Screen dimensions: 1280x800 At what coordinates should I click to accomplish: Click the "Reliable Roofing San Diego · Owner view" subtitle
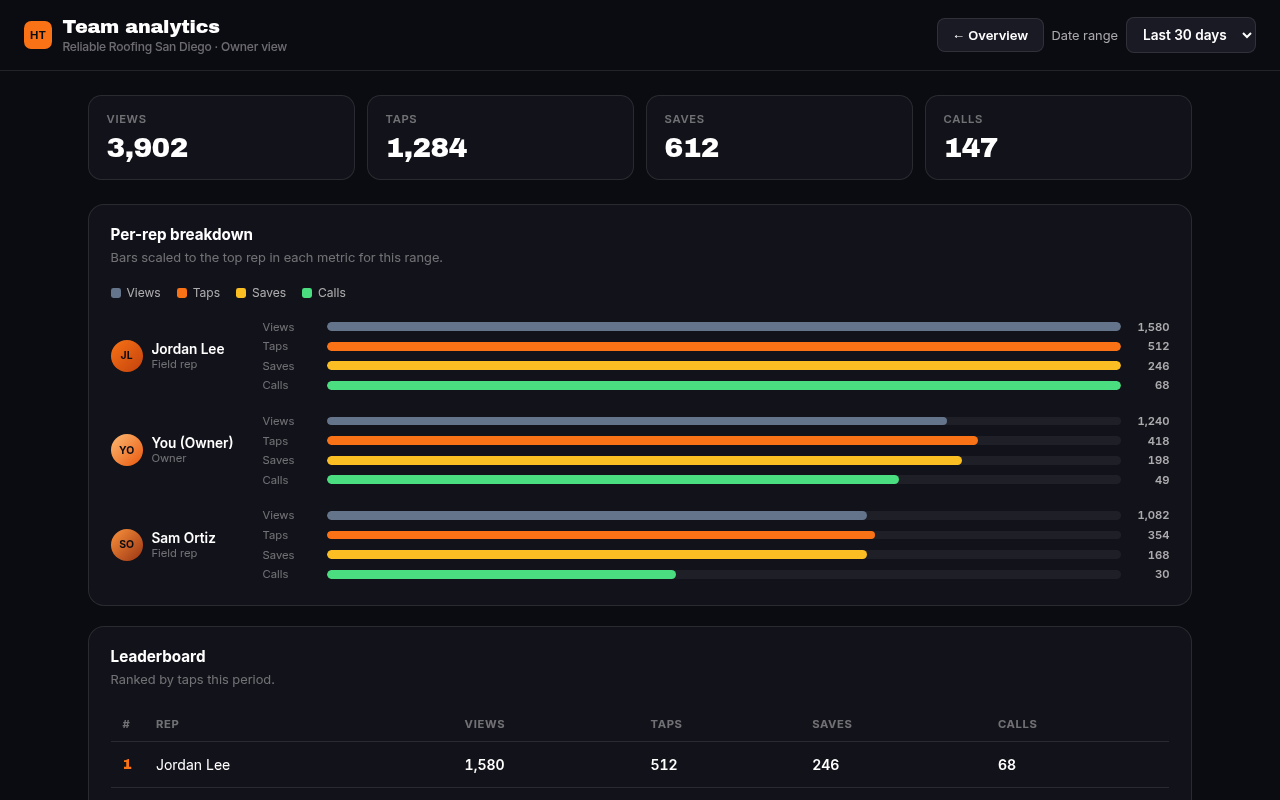[x=175, y=47]
